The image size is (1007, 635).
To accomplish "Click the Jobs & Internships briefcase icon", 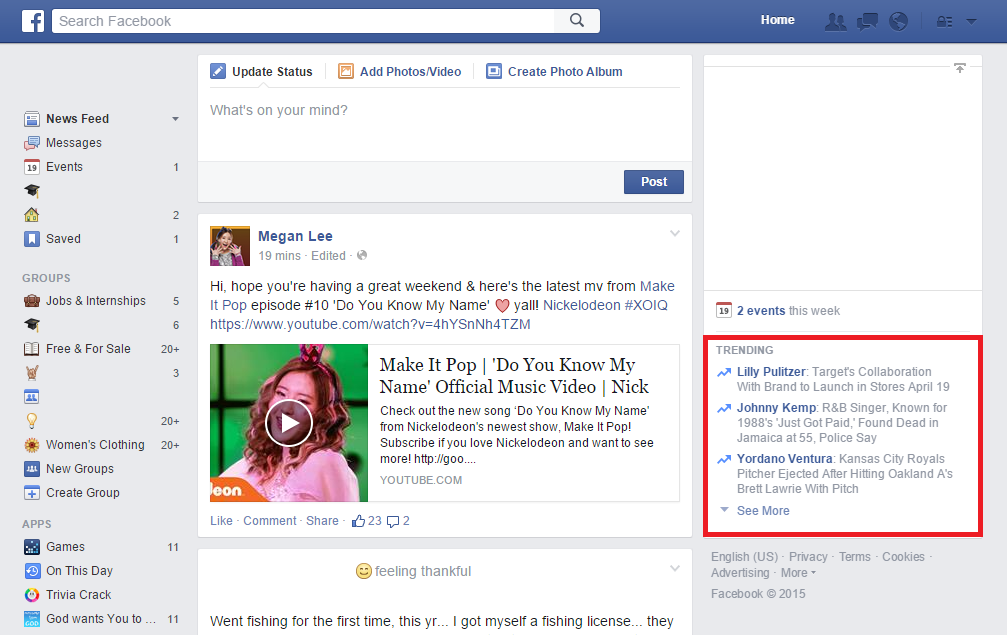I will point(31,300).
